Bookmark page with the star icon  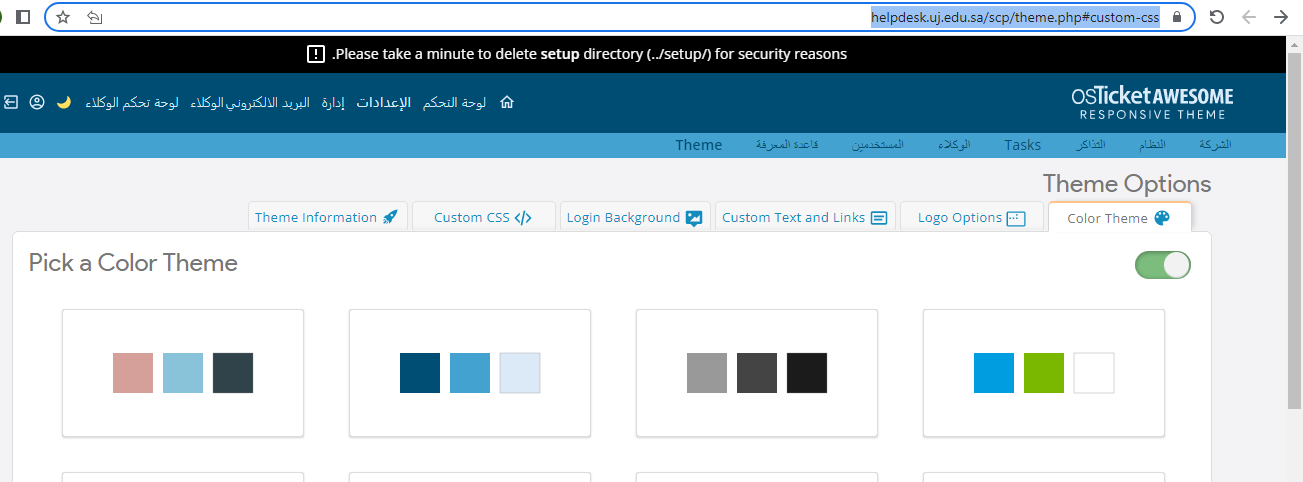pyautogui.click(x=63, y=17)
